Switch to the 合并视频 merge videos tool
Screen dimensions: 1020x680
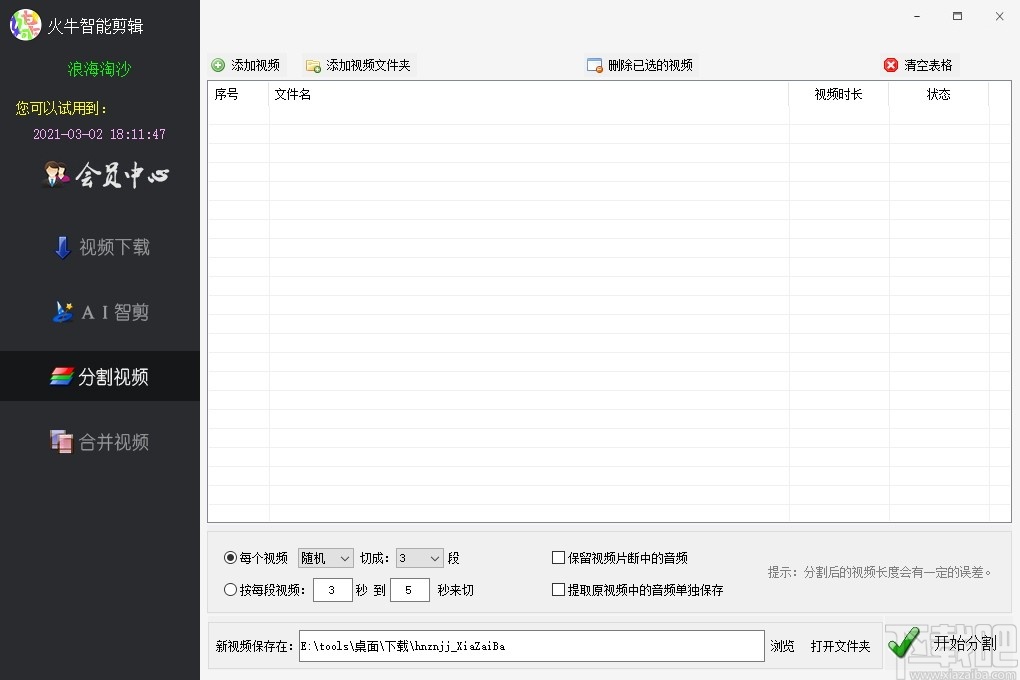(100, 441)
